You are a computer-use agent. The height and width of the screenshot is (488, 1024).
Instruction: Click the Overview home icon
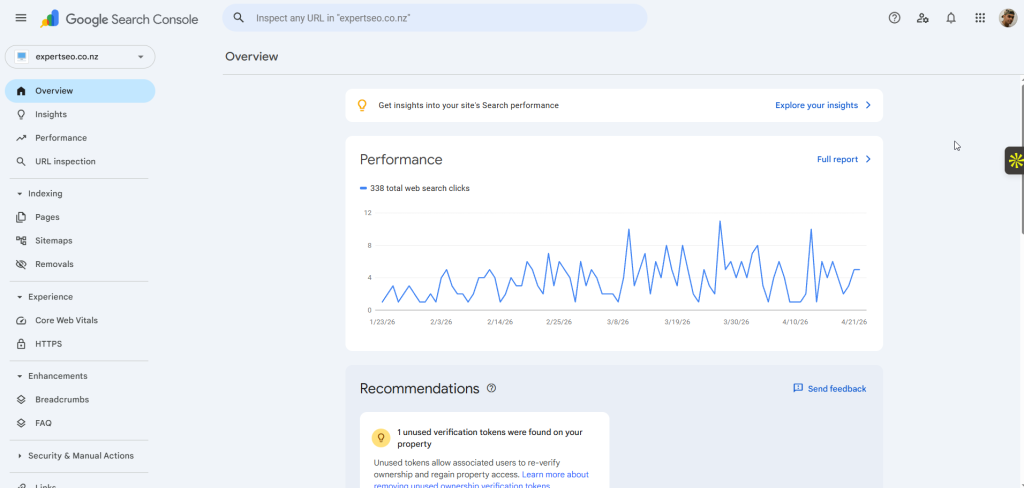coord(21,91)
